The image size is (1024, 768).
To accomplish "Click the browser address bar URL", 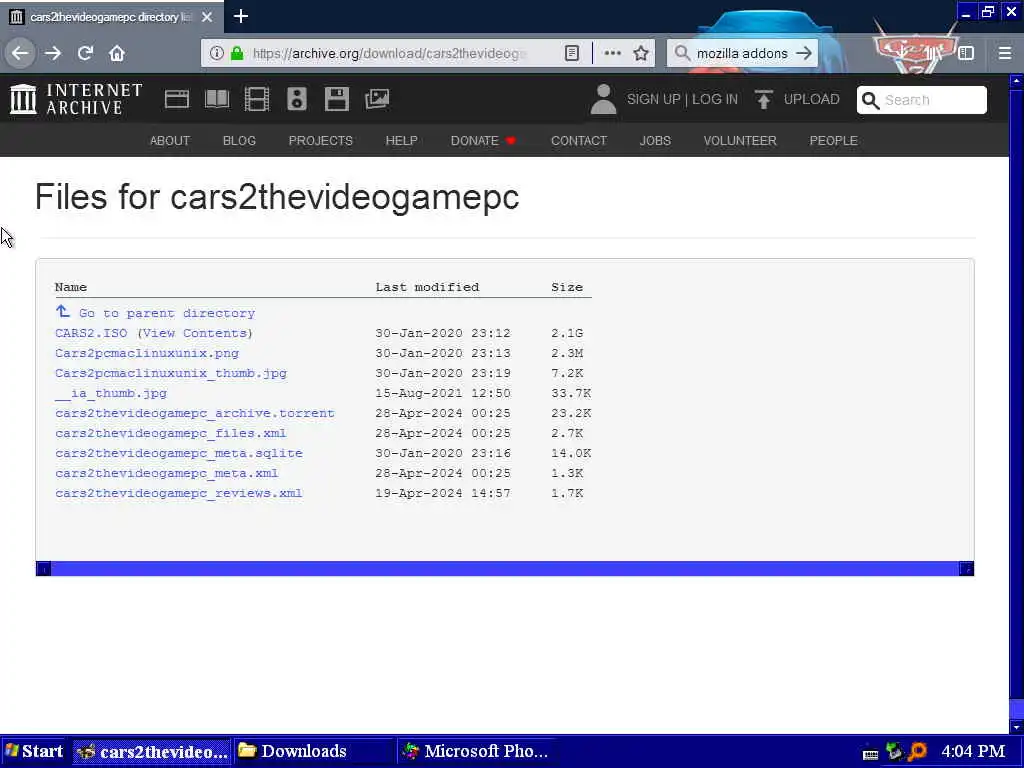I will click(389, 53).
